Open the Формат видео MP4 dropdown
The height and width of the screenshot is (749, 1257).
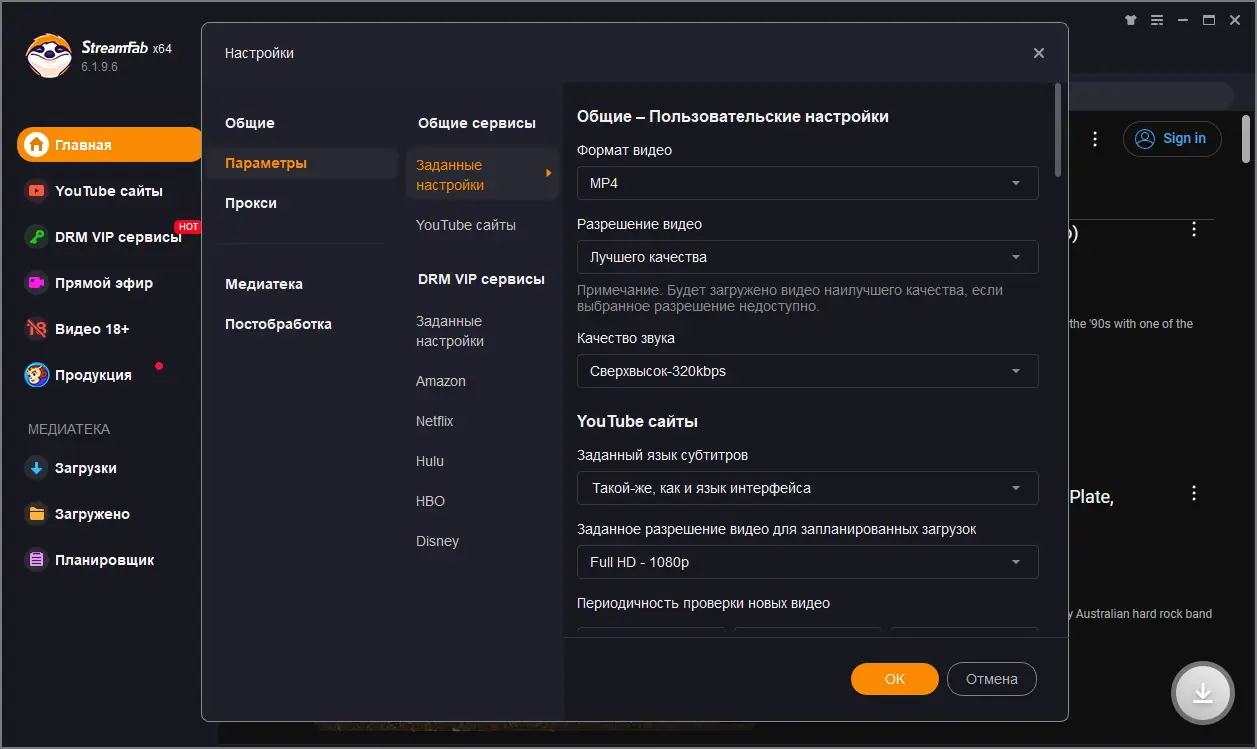[807, 183]
